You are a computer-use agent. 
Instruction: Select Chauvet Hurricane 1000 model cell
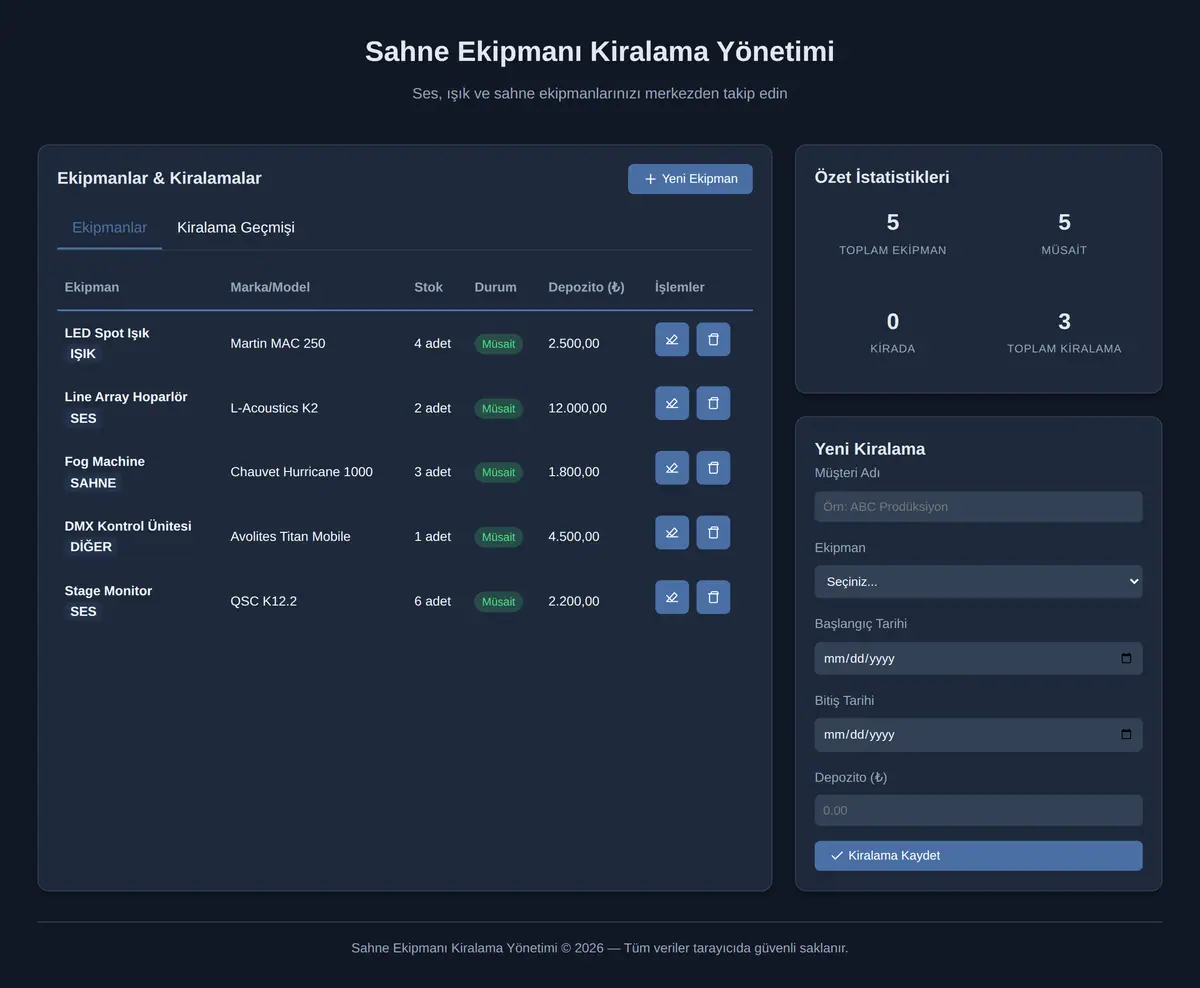tap(301, 472)
